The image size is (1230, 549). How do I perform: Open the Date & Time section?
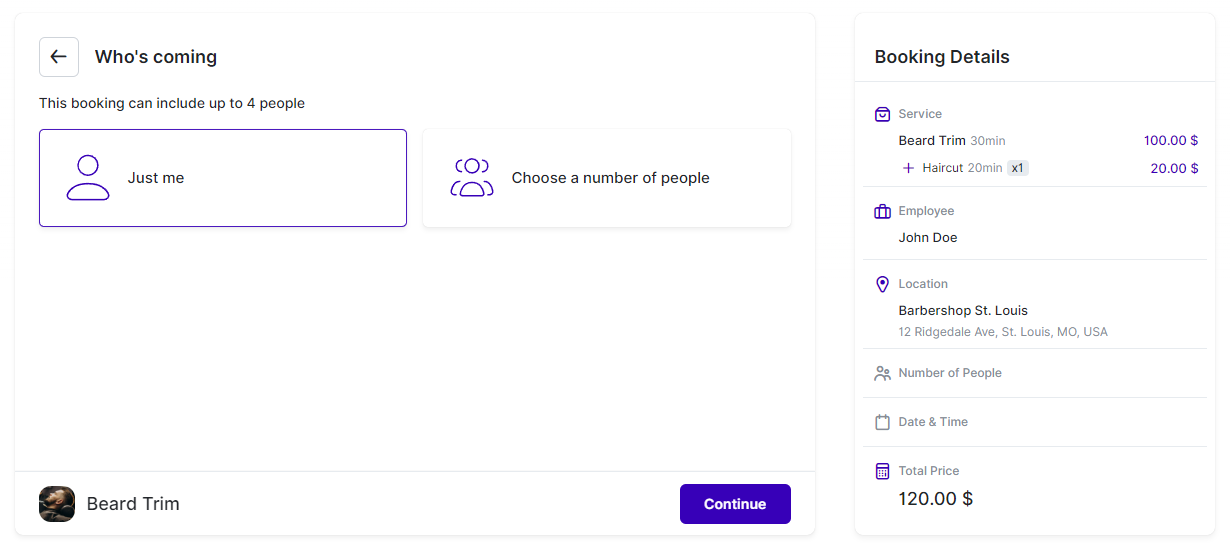tap(933, 422)
